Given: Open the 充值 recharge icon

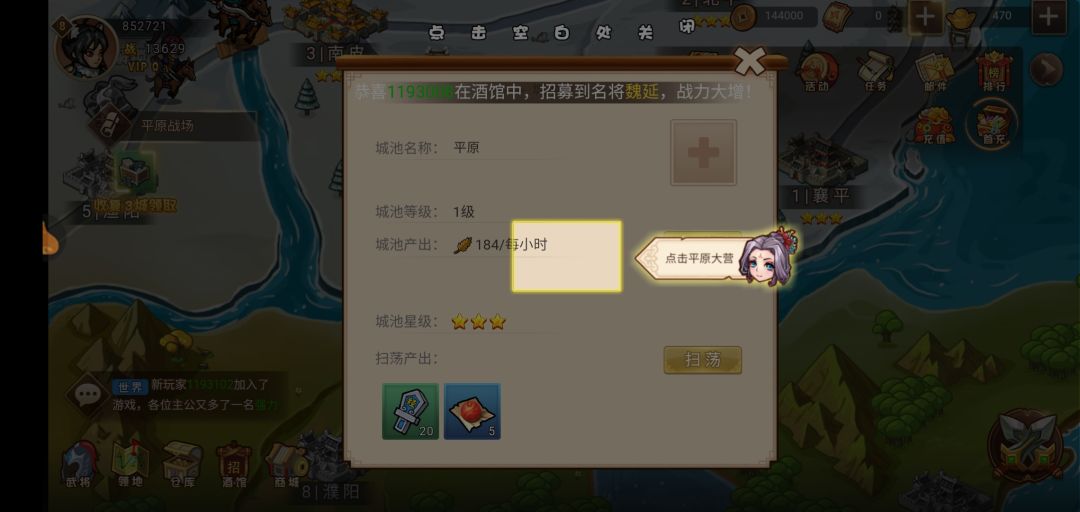Looking at the screenshot, I should 935,125.
